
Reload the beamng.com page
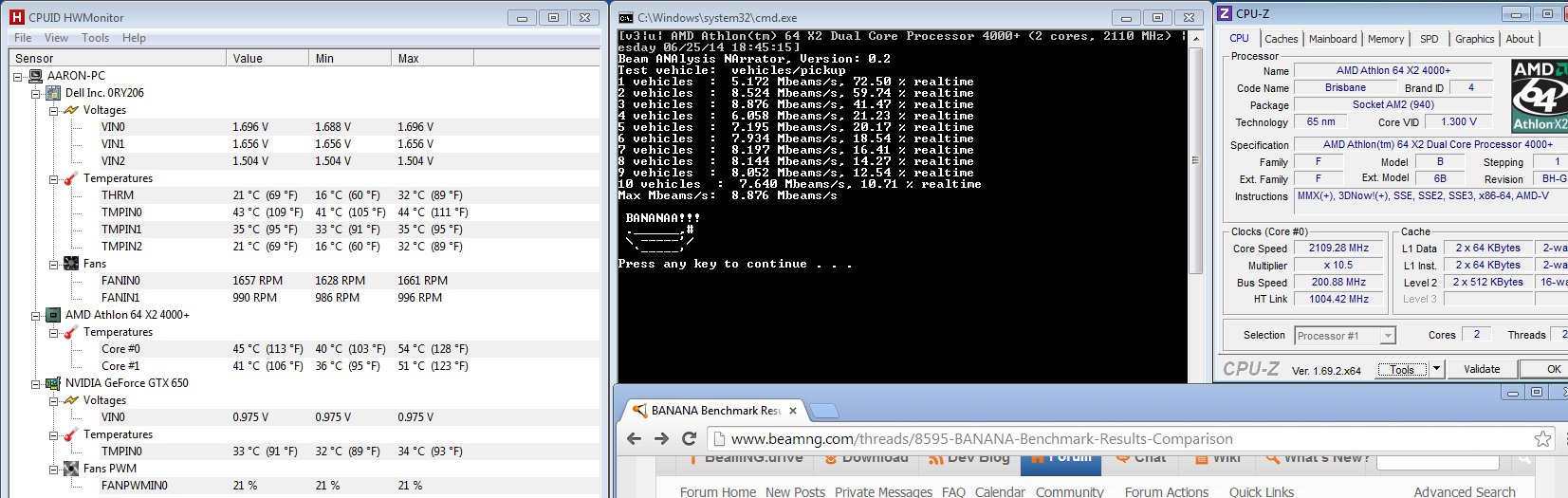690,438
